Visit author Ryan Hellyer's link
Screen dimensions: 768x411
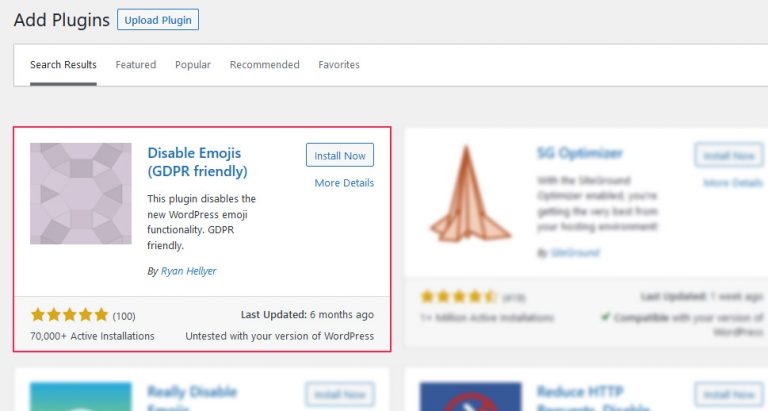coord(189,271)
